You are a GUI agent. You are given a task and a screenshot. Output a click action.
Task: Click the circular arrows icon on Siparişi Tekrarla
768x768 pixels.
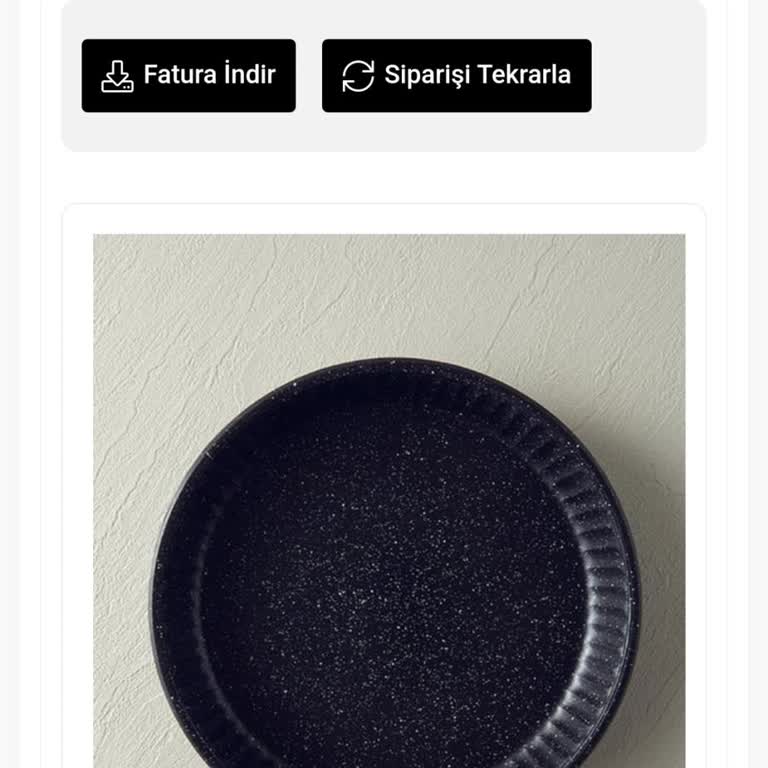(358, 76)
